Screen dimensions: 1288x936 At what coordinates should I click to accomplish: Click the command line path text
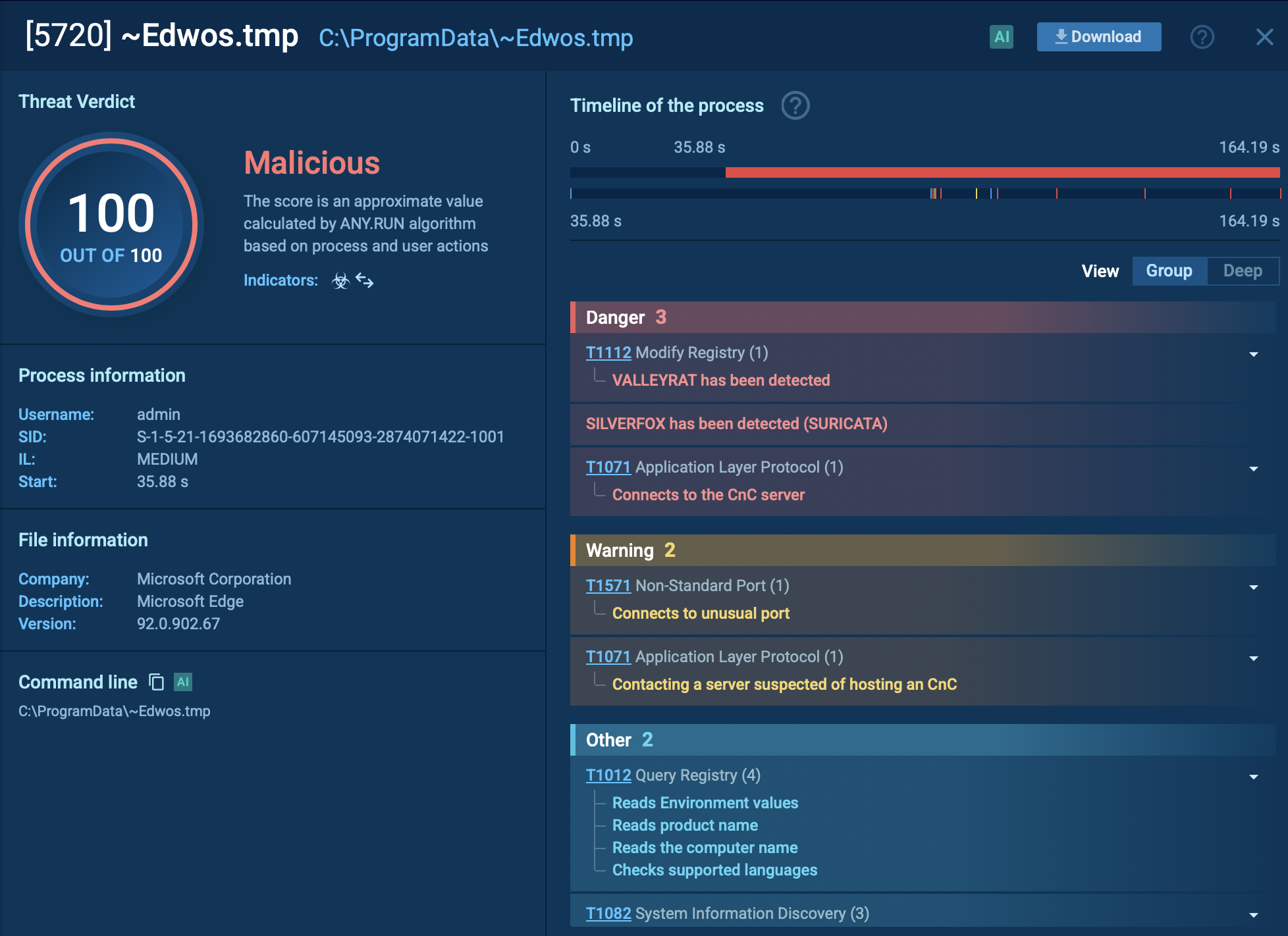coord(115,712)
